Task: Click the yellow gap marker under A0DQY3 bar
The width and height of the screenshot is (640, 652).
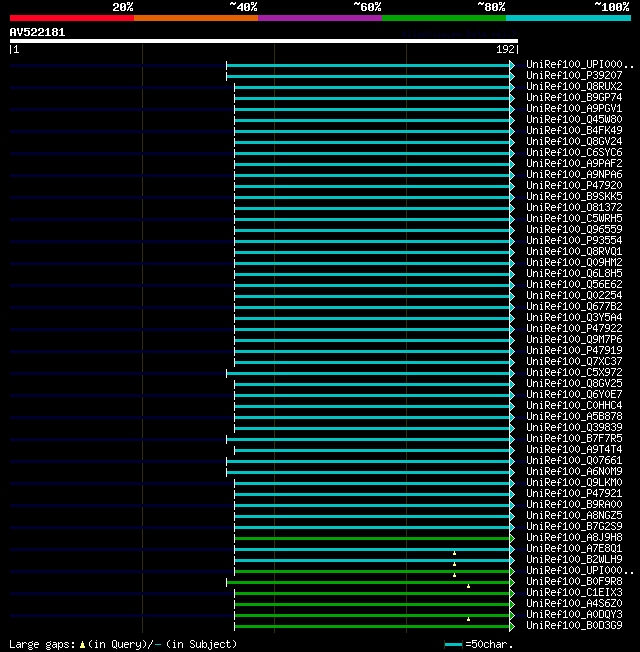Action: [x=468, y=619]
